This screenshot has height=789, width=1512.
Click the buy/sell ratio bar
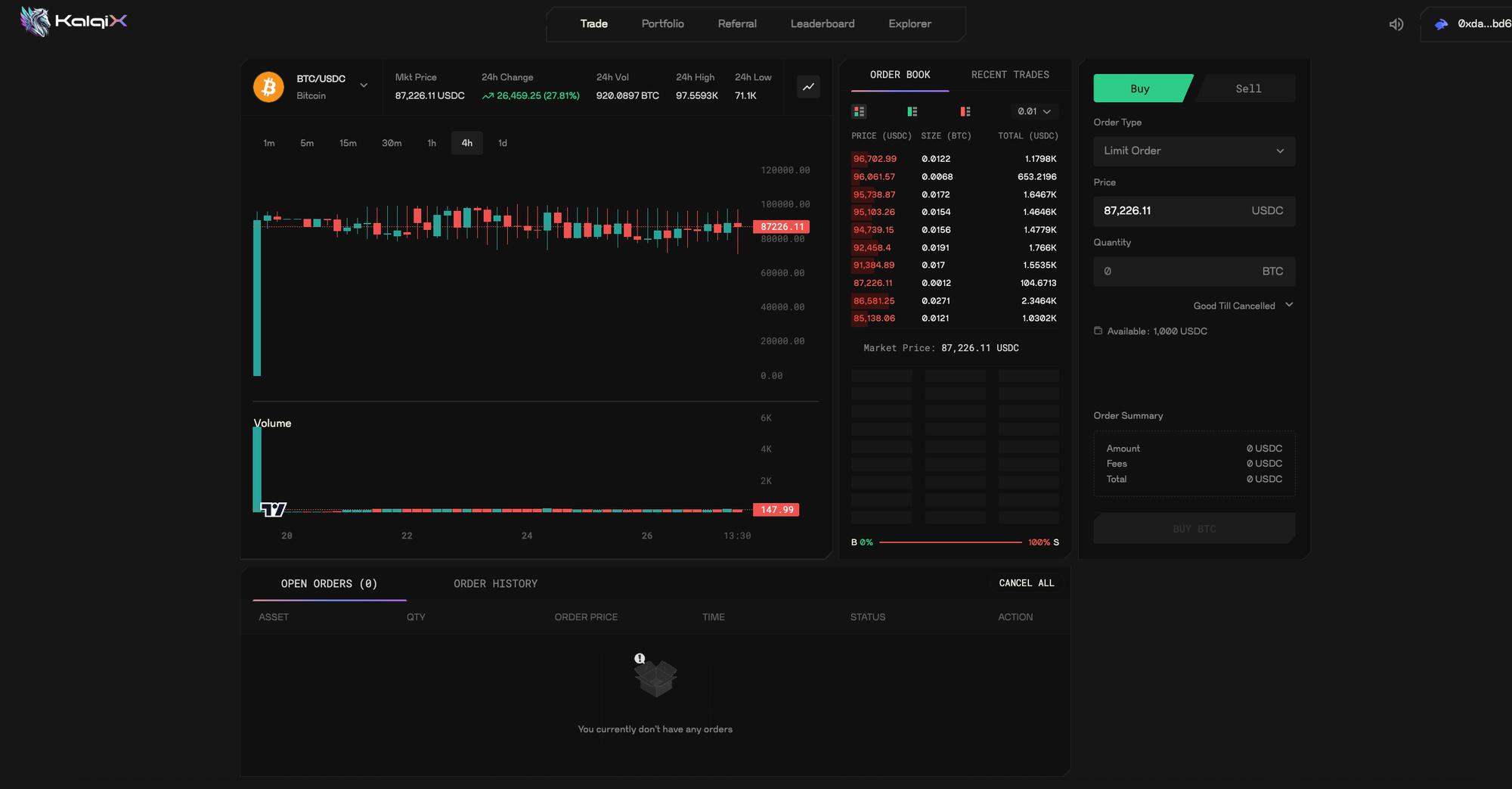(950, 542)
